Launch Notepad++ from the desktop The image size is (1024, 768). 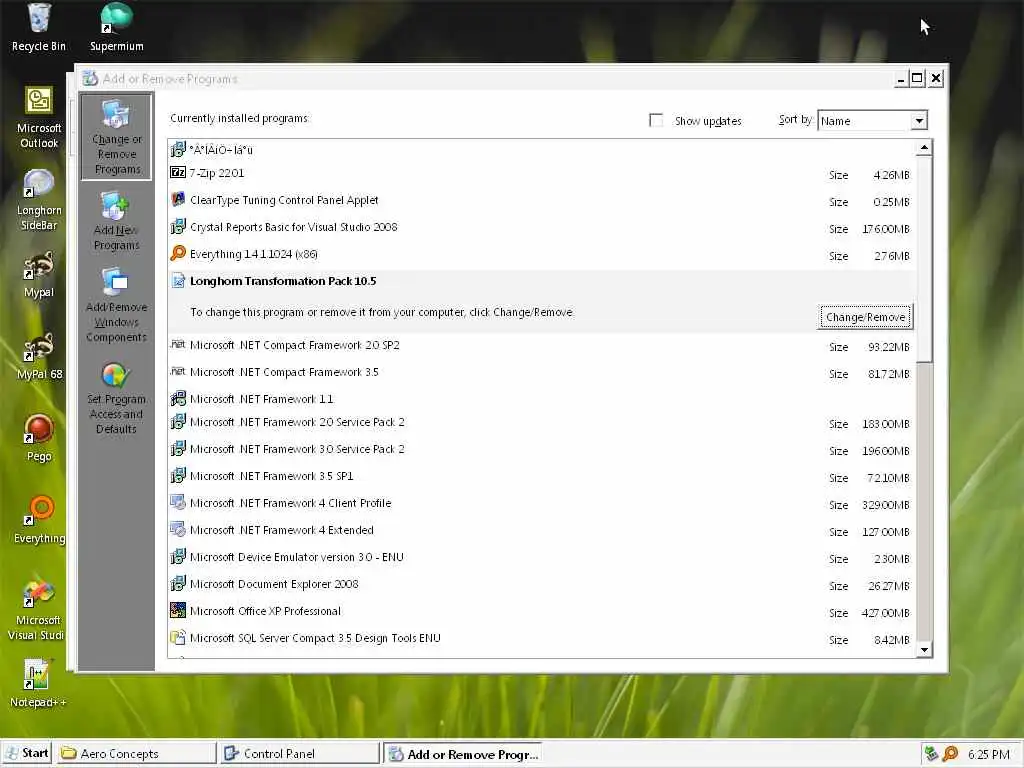tap(37, 684)
